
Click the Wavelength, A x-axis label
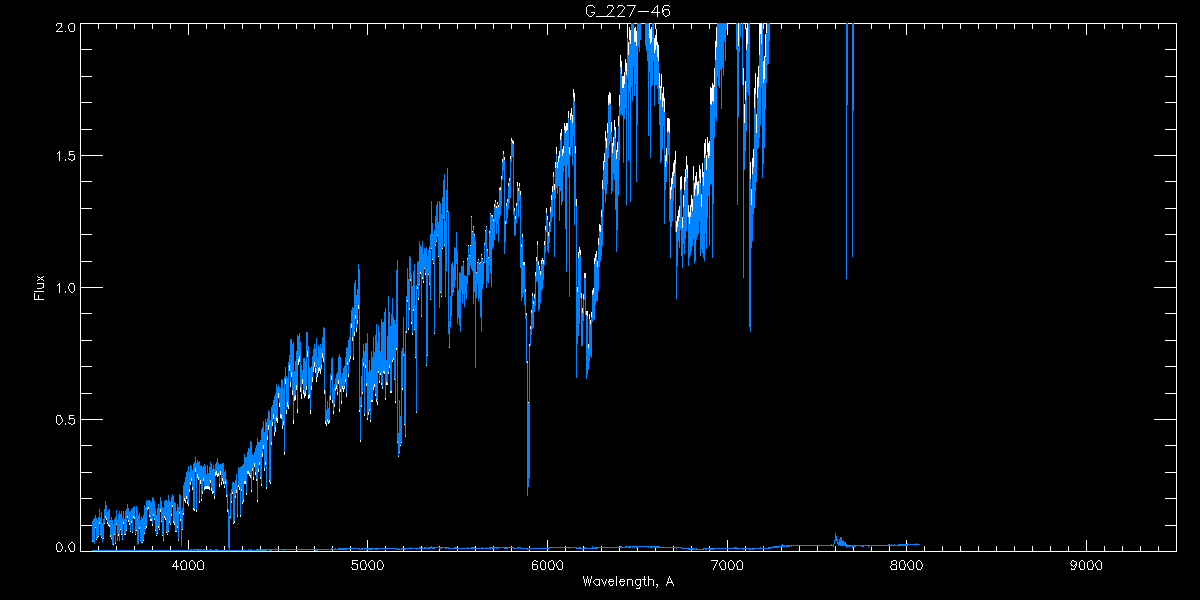[627, 582]
